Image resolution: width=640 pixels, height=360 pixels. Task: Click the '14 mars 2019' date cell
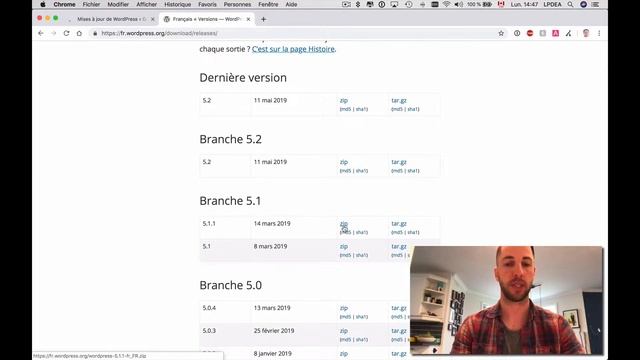coord(272,224)
